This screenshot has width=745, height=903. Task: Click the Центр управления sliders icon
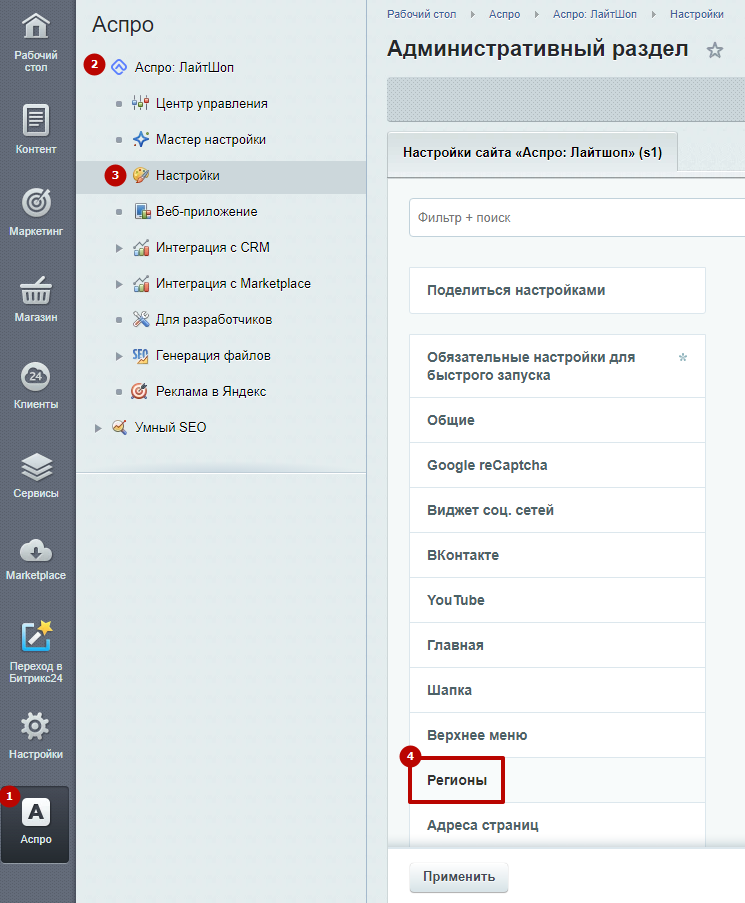point(140,104)
